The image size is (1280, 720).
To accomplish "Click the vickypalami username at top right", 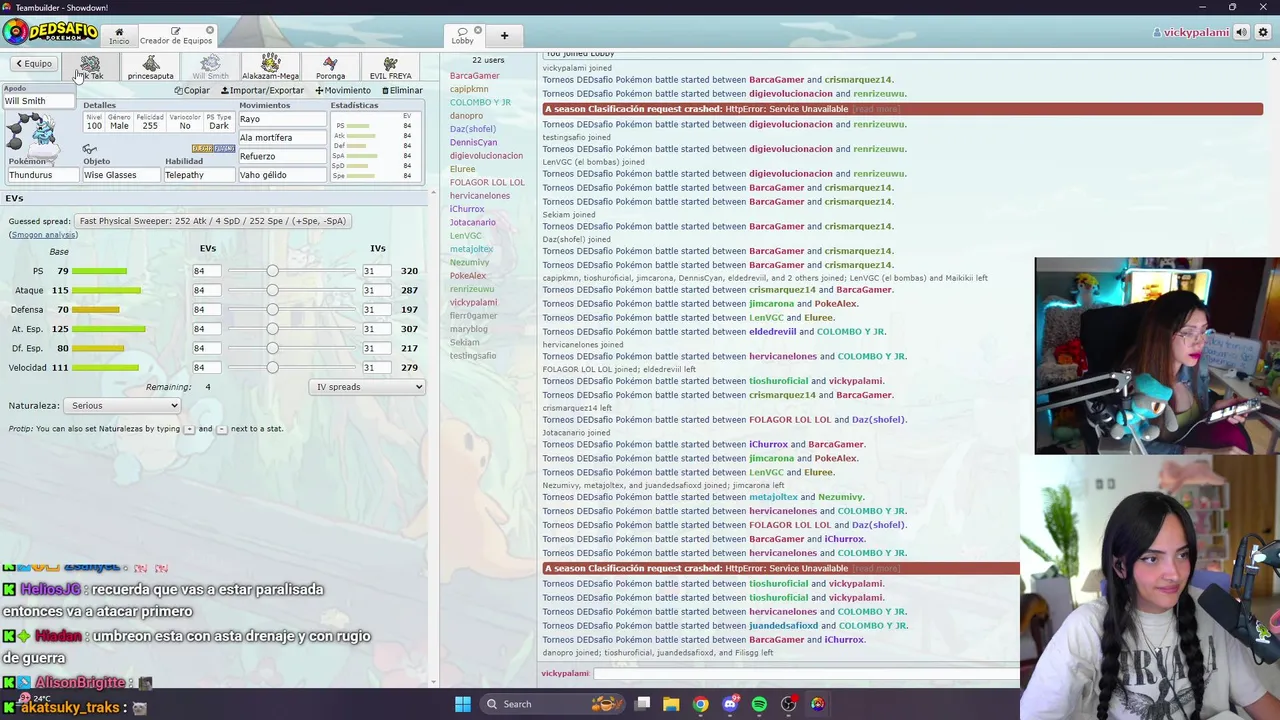I will (1195, 33).
